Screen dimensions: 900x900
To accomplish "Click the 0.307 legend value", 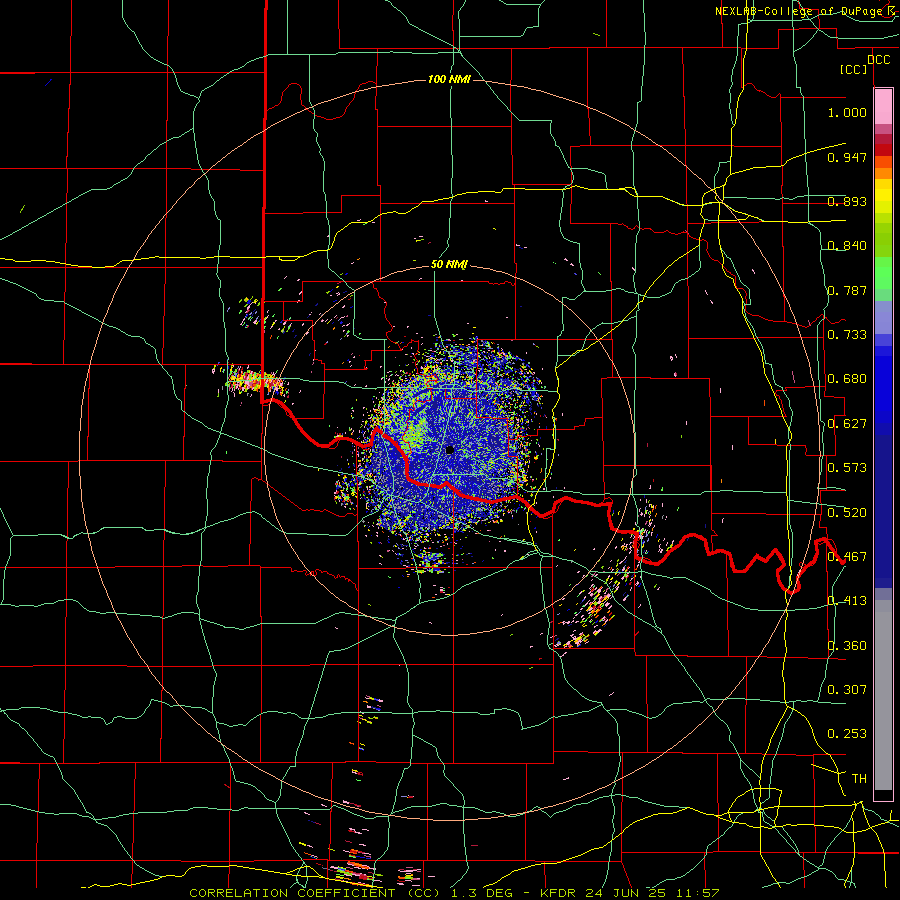I will click(847, 690).
